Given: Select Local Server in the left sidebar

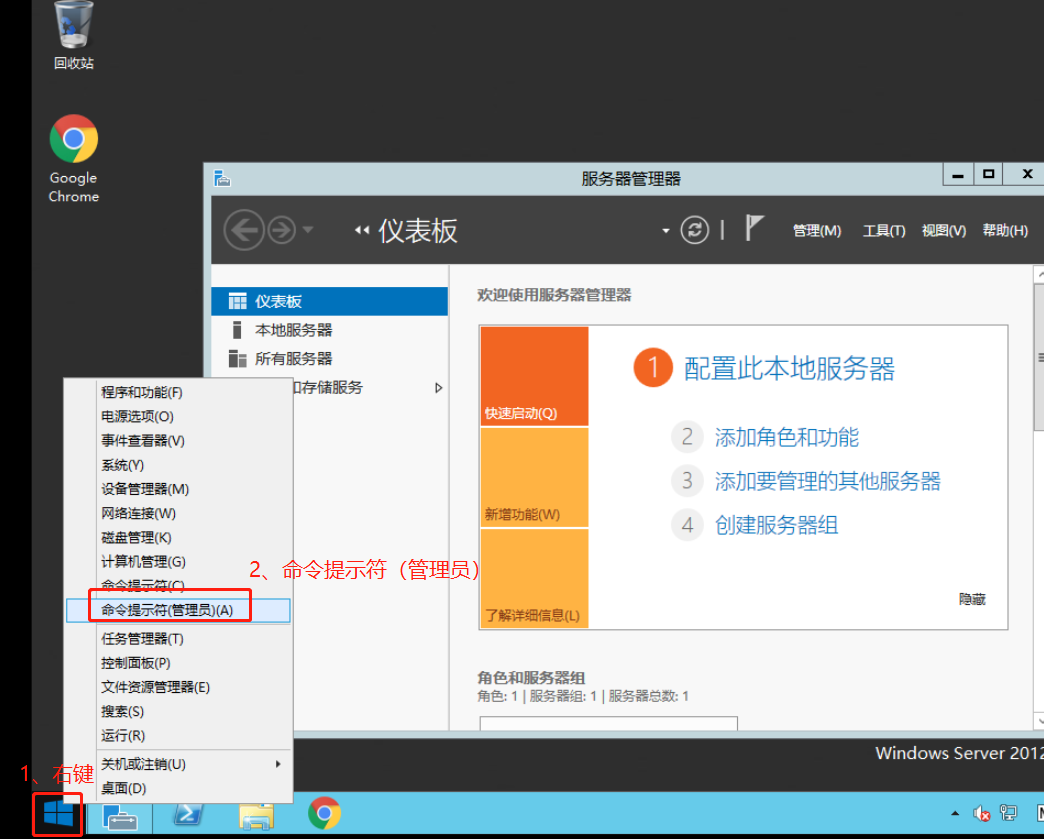Looking at the screenshot, I should coord(293,330).
